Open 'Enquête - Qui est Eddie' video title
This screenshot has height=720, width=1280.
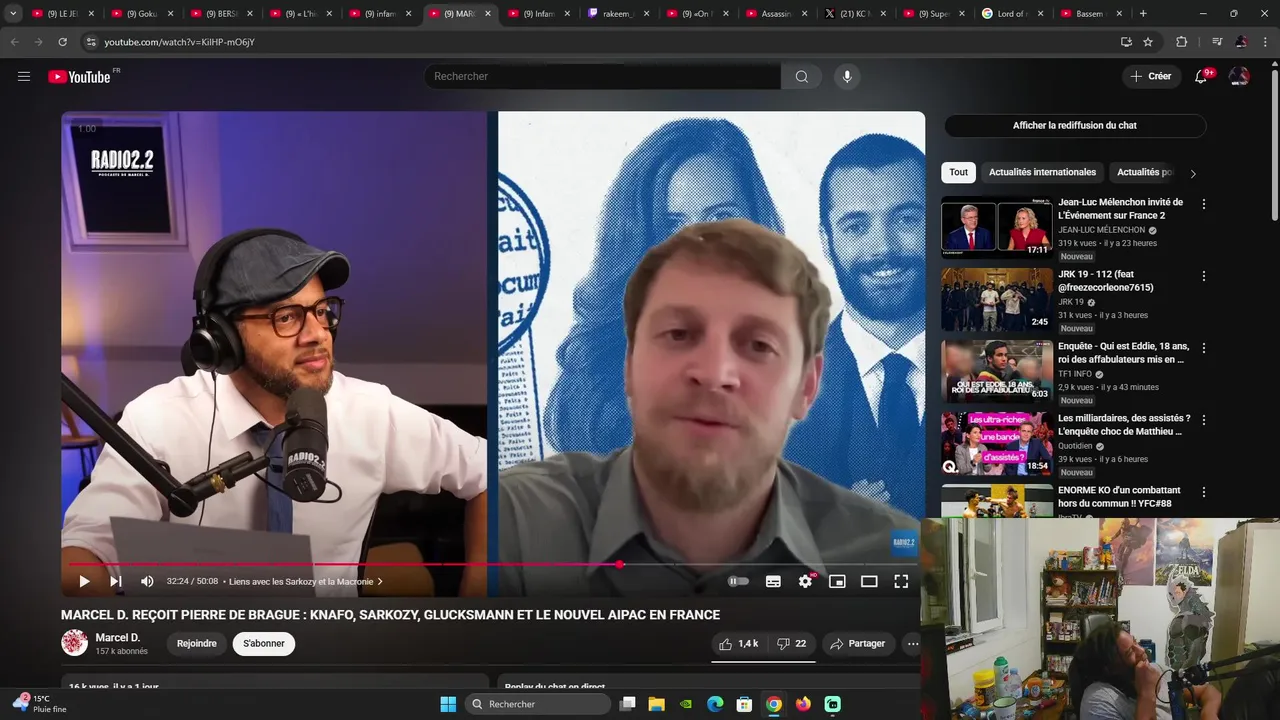point(1123,352)
